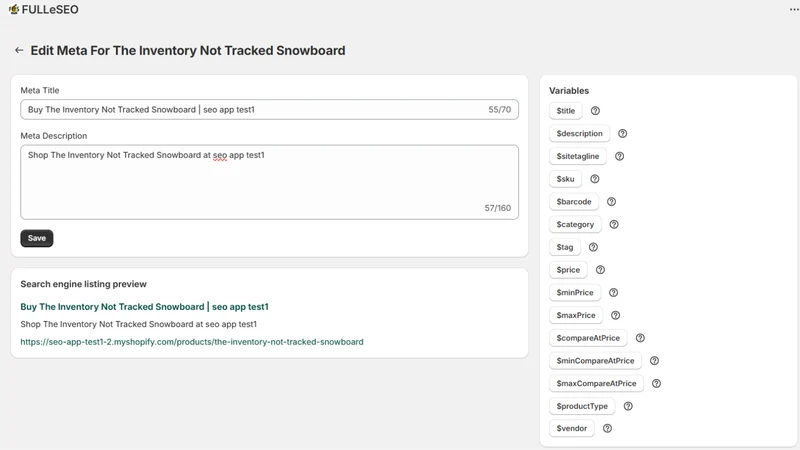Image resolution: width=800 pixels, height=450 pixels.
Task: Insert the $maxCompareAtPrice variable
Action: [596, 383]
